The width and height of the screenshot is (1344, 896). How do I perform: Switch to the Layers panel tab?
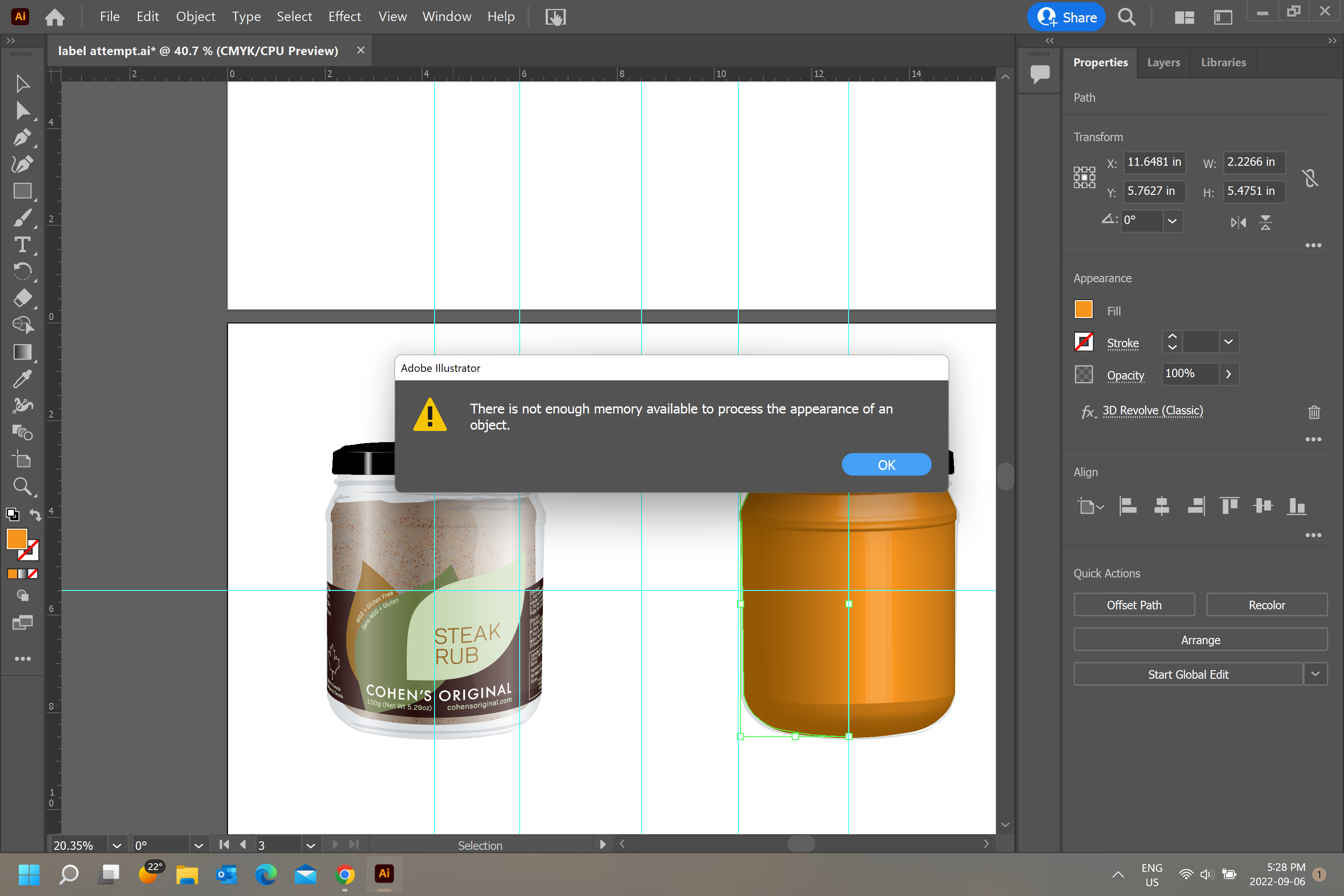pos(1162,62)
